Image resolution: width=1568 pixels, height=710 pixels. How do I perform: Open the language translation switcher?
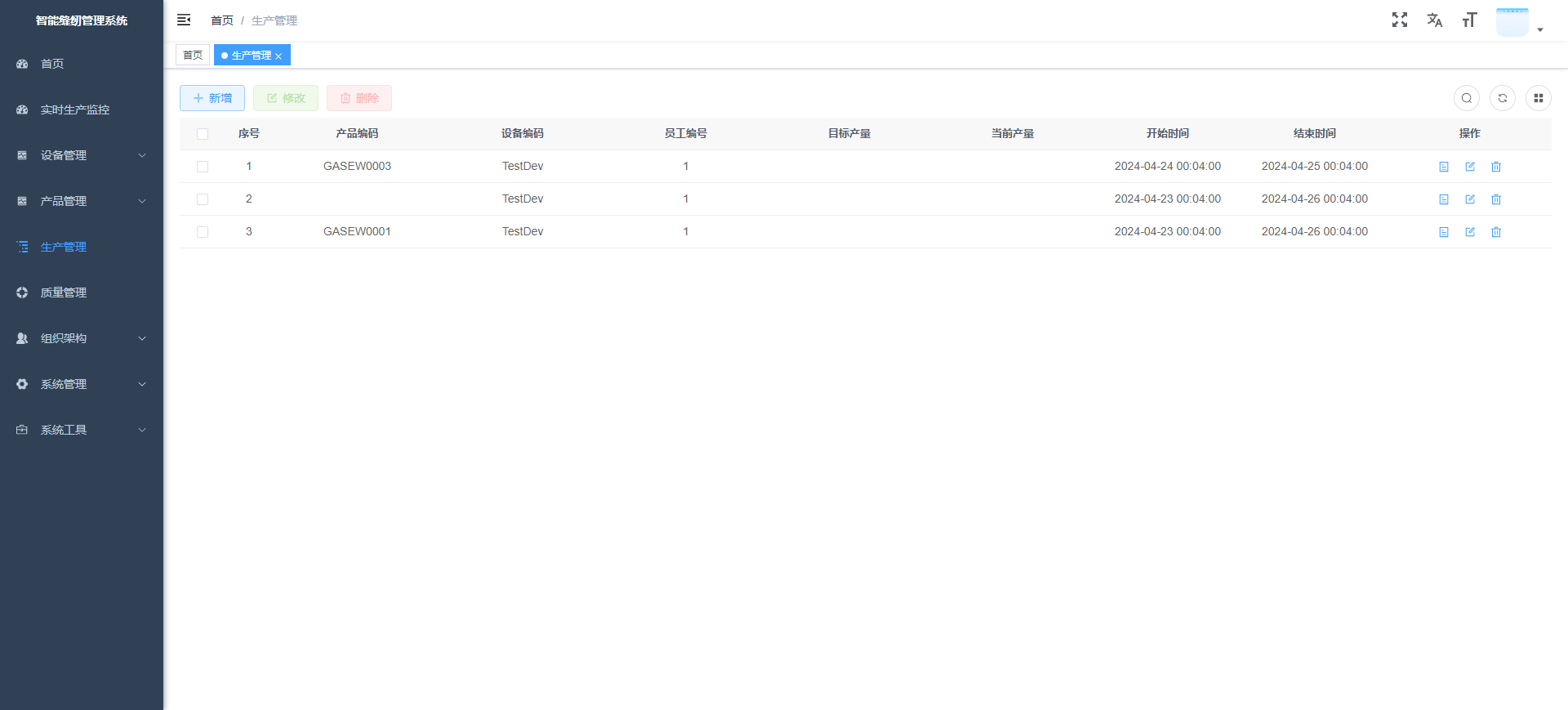point(1434,20)
